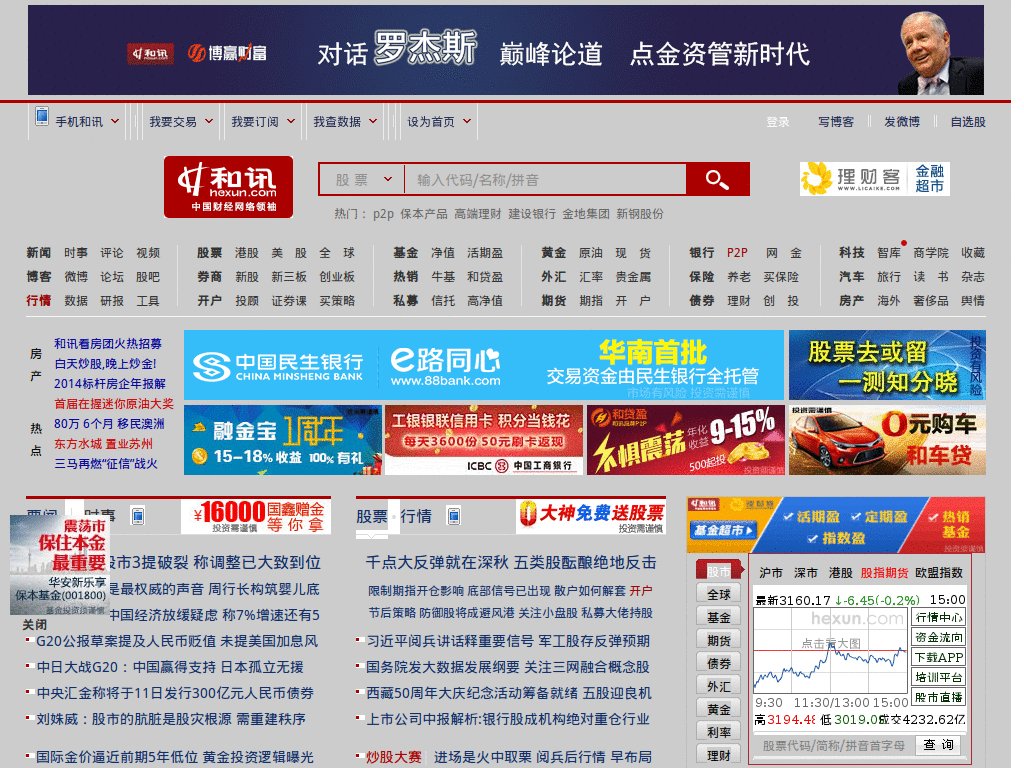The height and width of the screenshot is (768, 1024).
Task: Open the 我查数据 dropdown
Action: (x=345, y=121)
